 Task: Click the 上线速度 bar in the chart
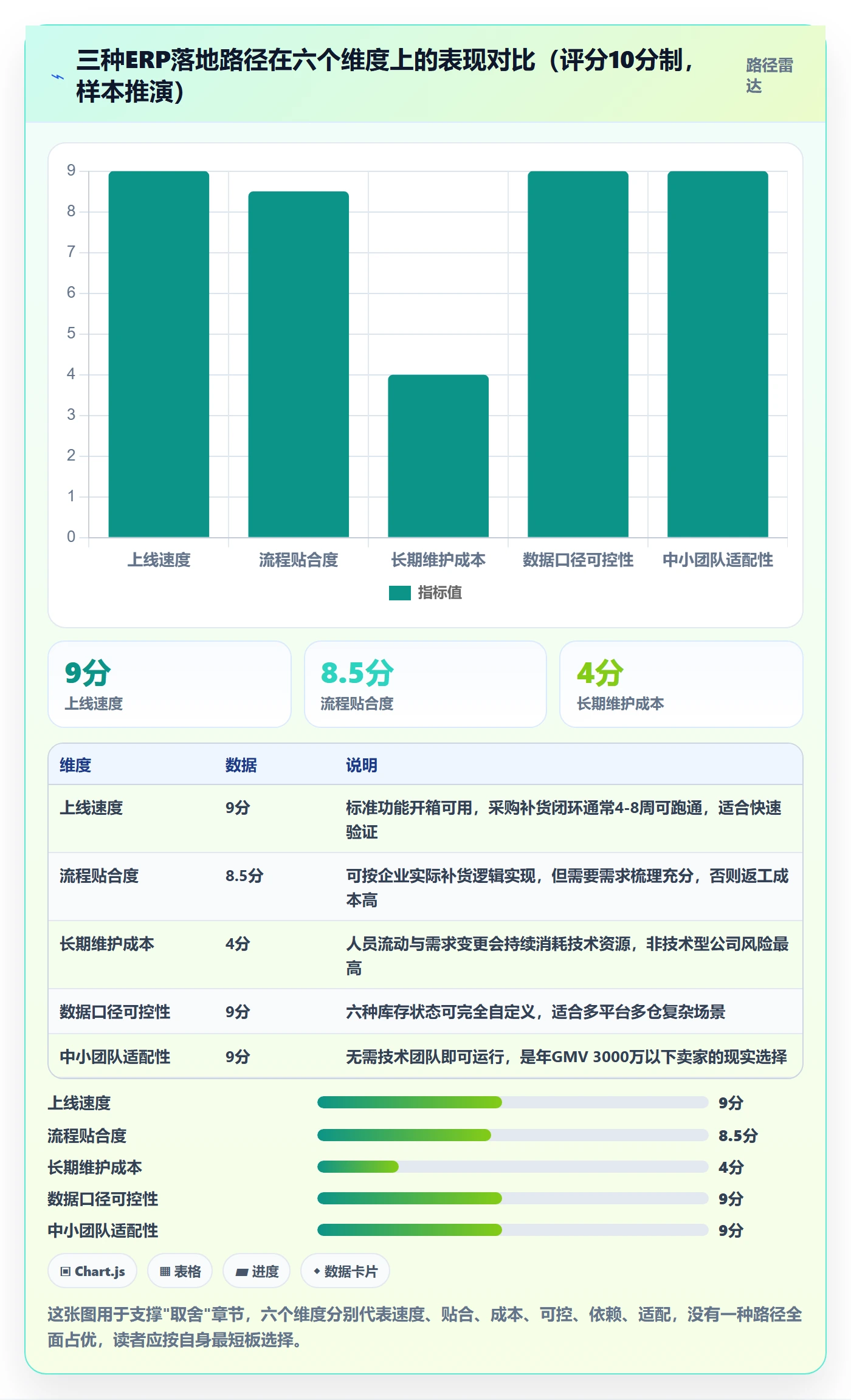[x=159, y=354]
